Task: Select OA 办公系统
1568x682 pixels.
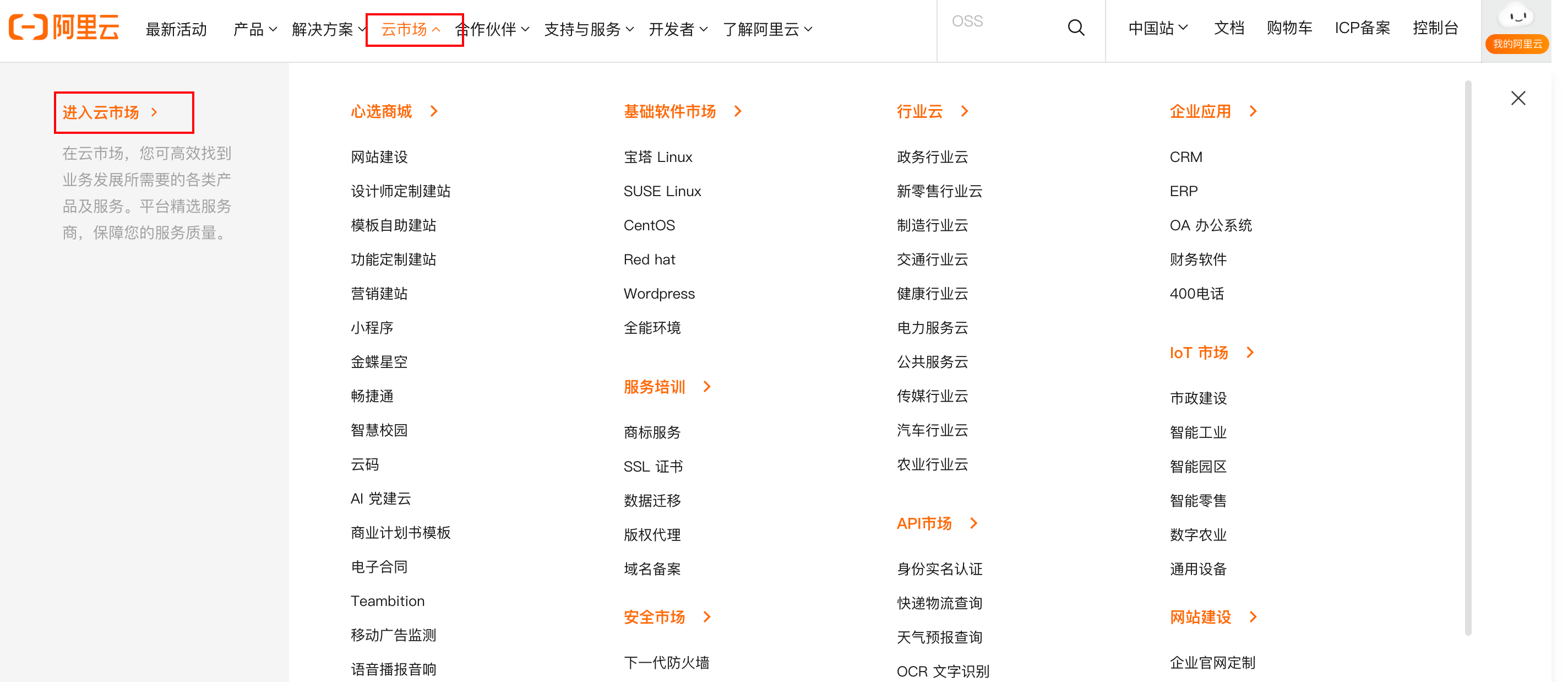Action: (x=1210, y=225)
